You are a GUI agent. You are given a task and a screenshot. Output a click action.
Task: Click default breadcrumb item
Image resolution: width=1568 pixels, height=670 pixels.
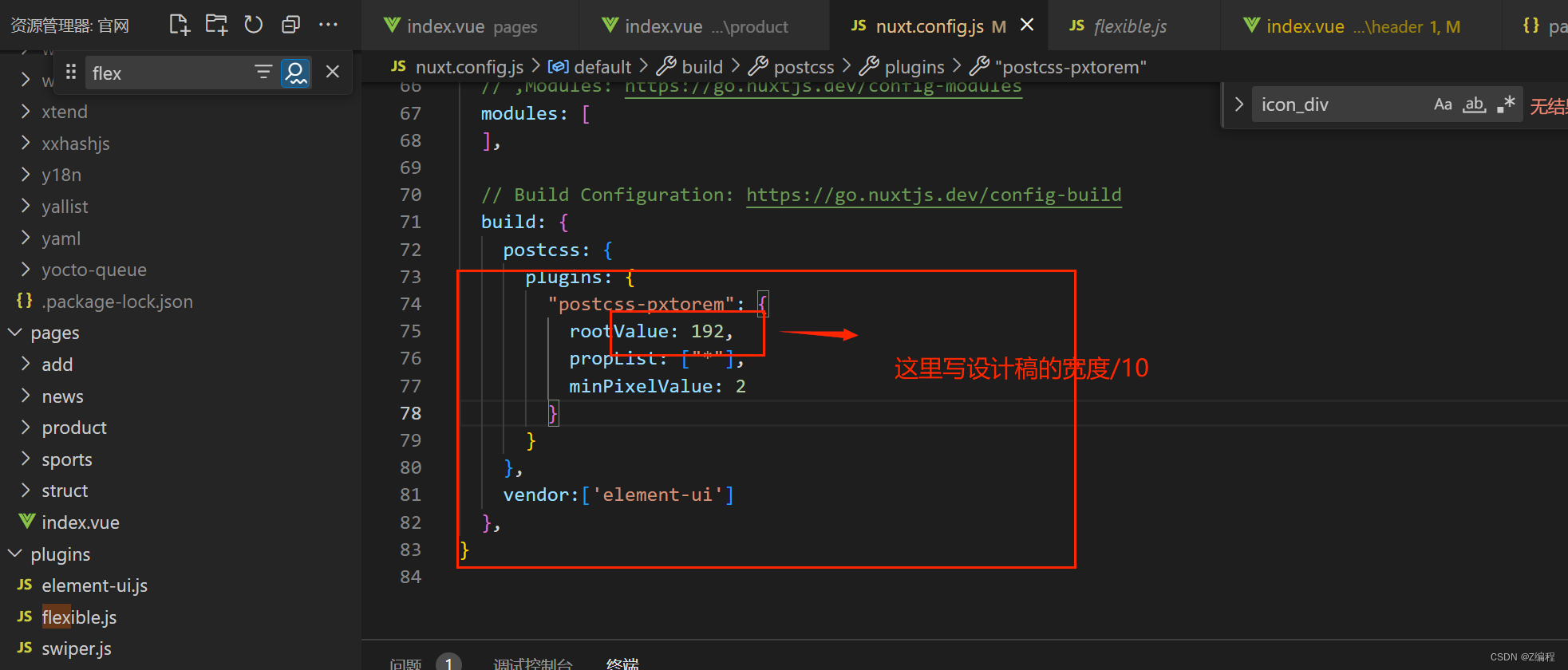pos(590,67)
